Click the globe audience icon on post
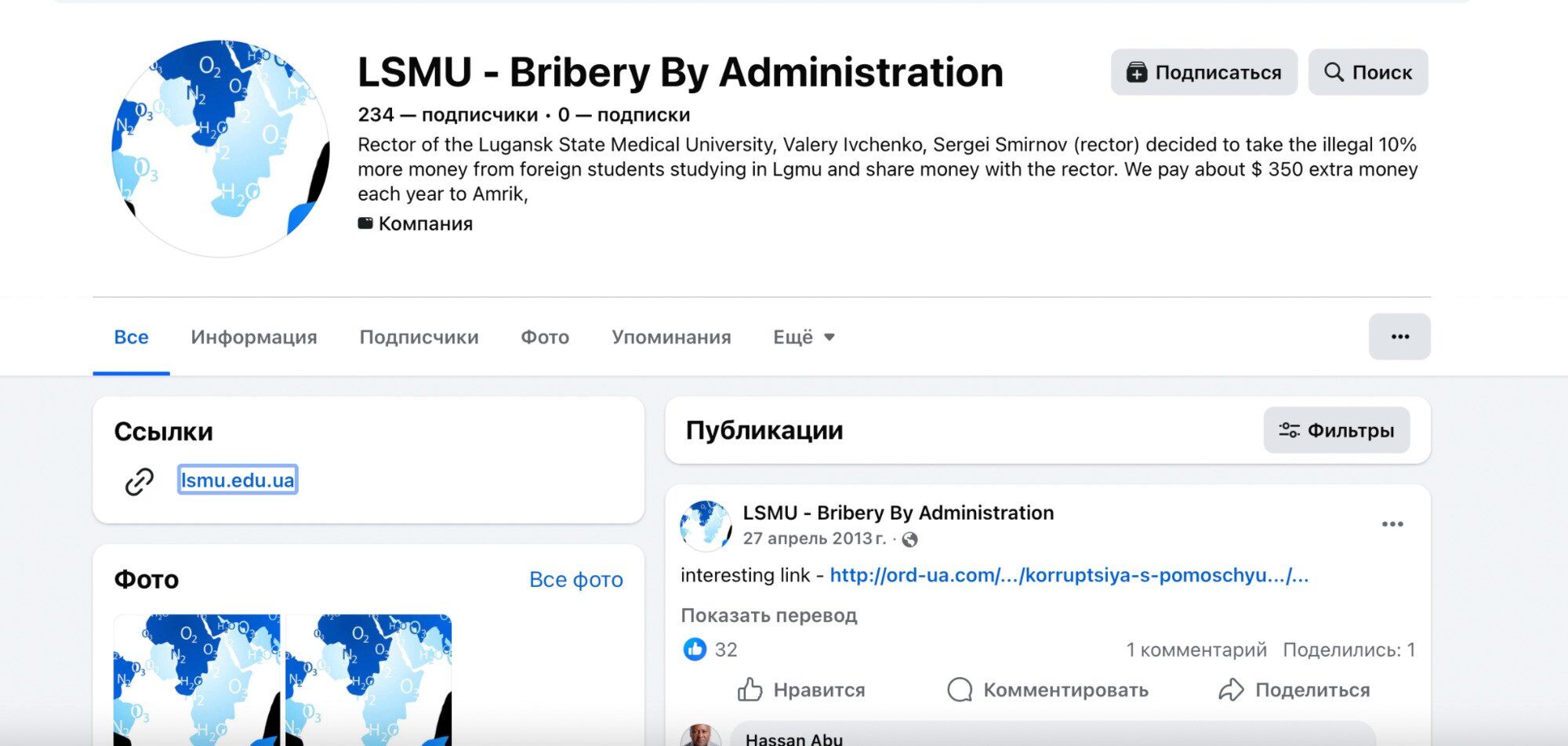Screen dimensions: 1568x746 point(909,539)
